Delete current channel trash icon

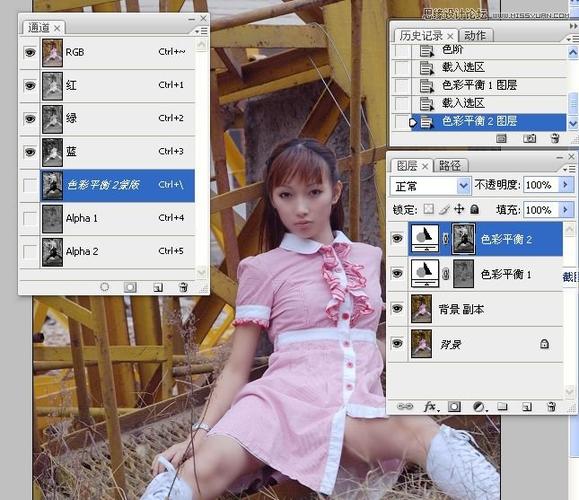[183, 287]
